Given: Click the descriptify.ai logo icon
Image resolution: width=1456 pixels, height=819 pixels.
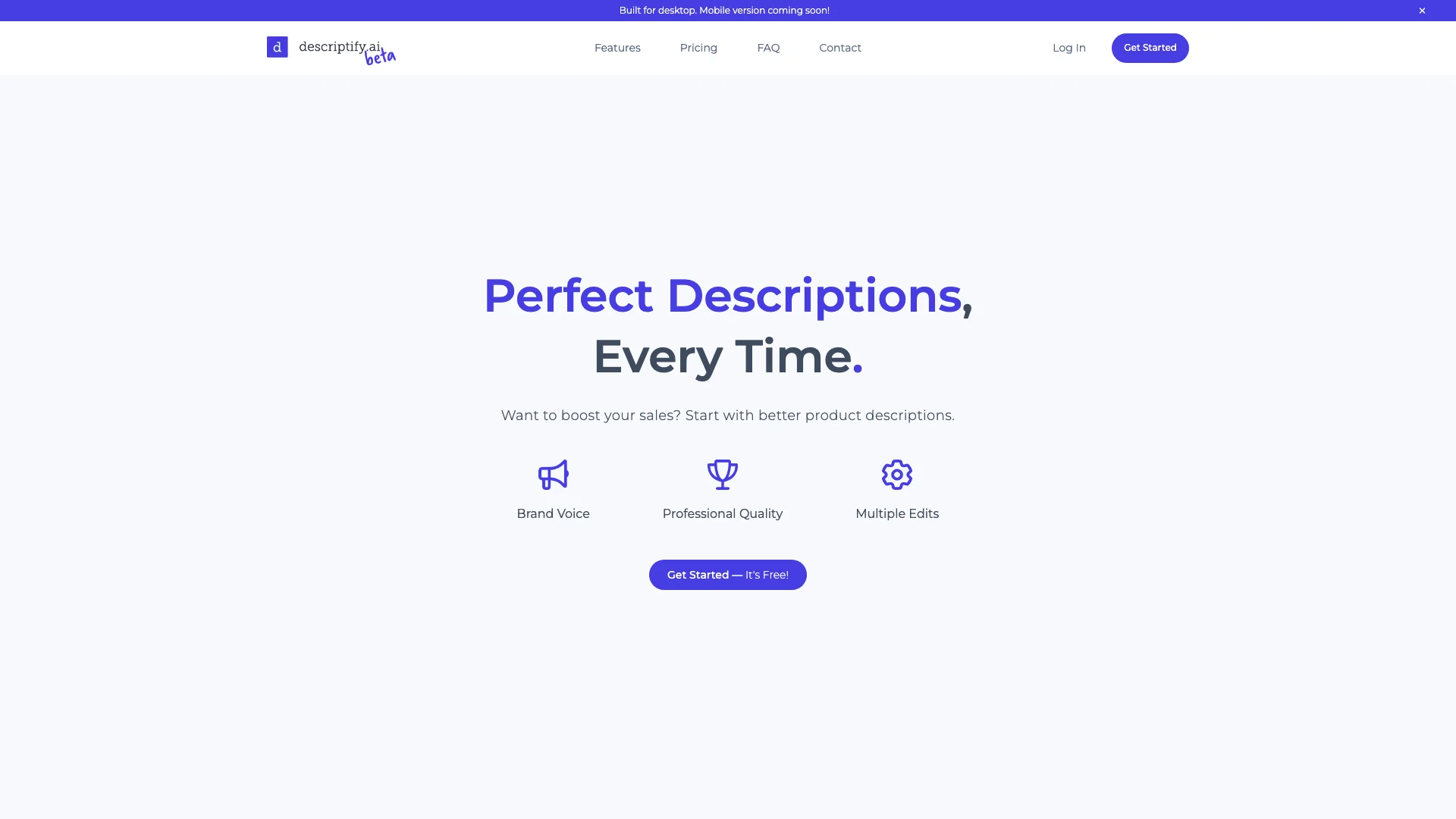Looking at the screenshot, I should point(277,47).
